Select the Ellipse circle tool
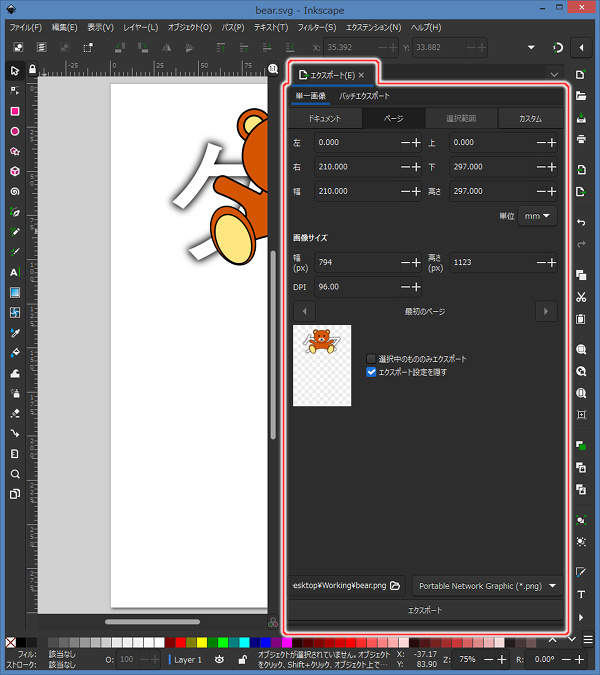Screen dimensions: 600x675 pyautogui.click(x=15, y=131)
